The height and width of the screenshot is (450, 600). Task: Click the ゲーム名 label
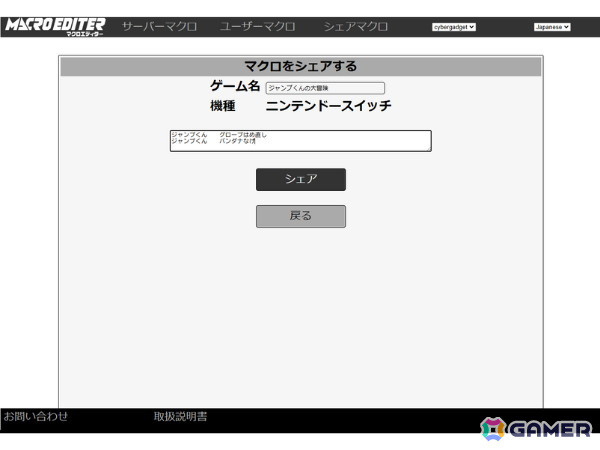pos(235,86)
